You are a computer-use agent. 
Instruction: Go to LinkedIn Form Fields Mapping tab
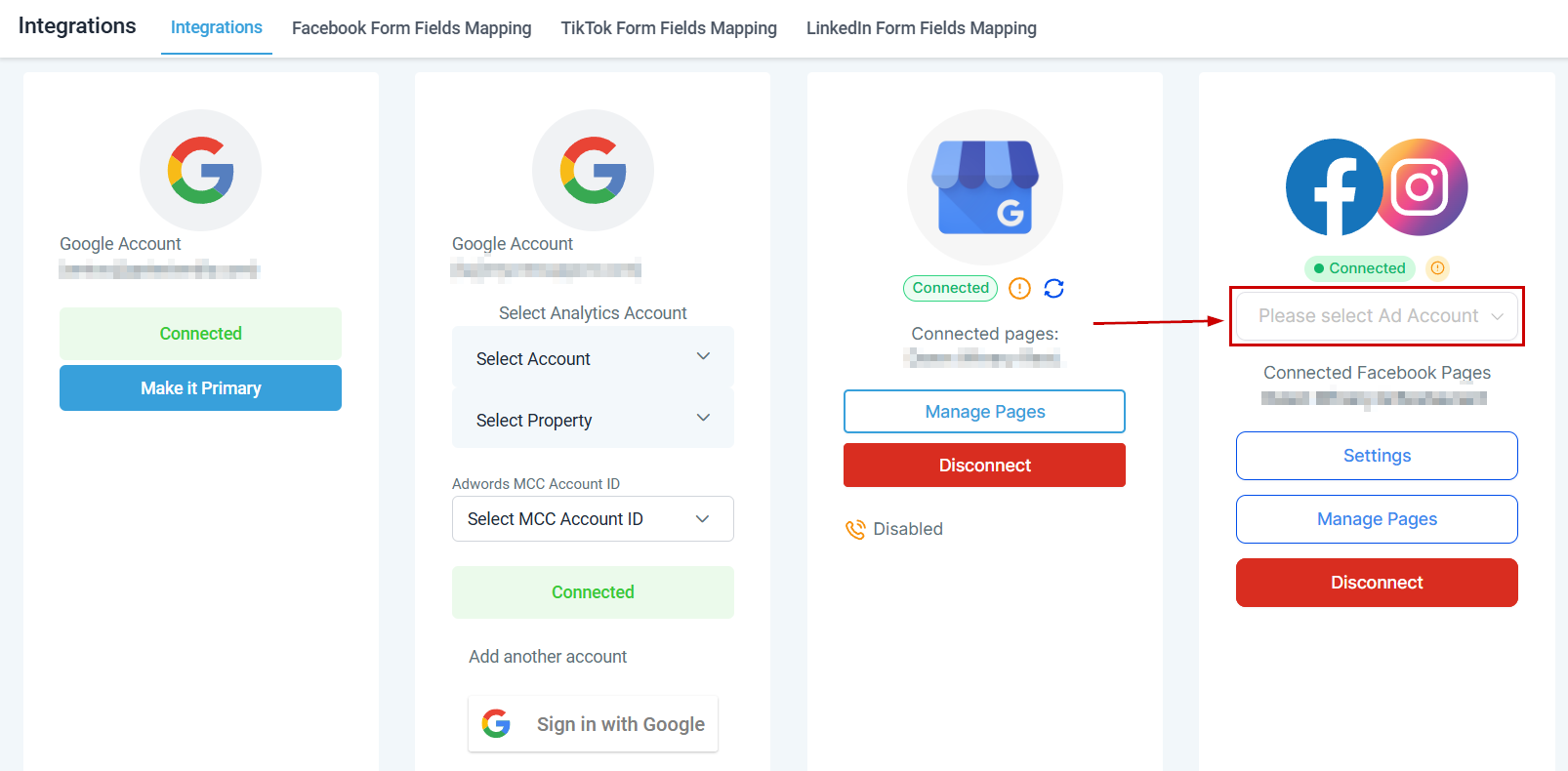921,28
